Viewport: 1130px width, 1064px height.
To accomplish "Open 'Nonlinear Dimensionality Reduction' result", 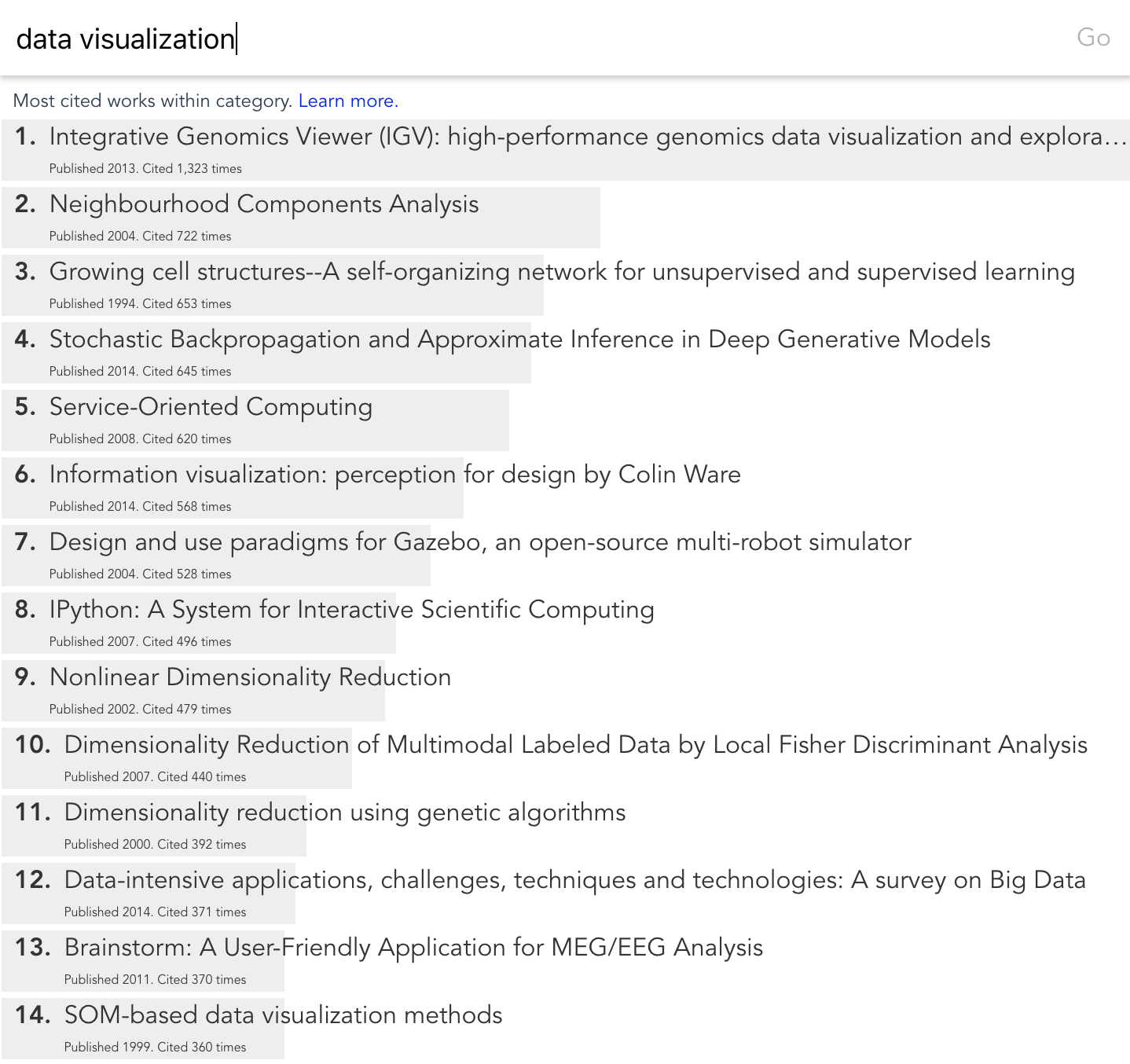I will [250, 677].
